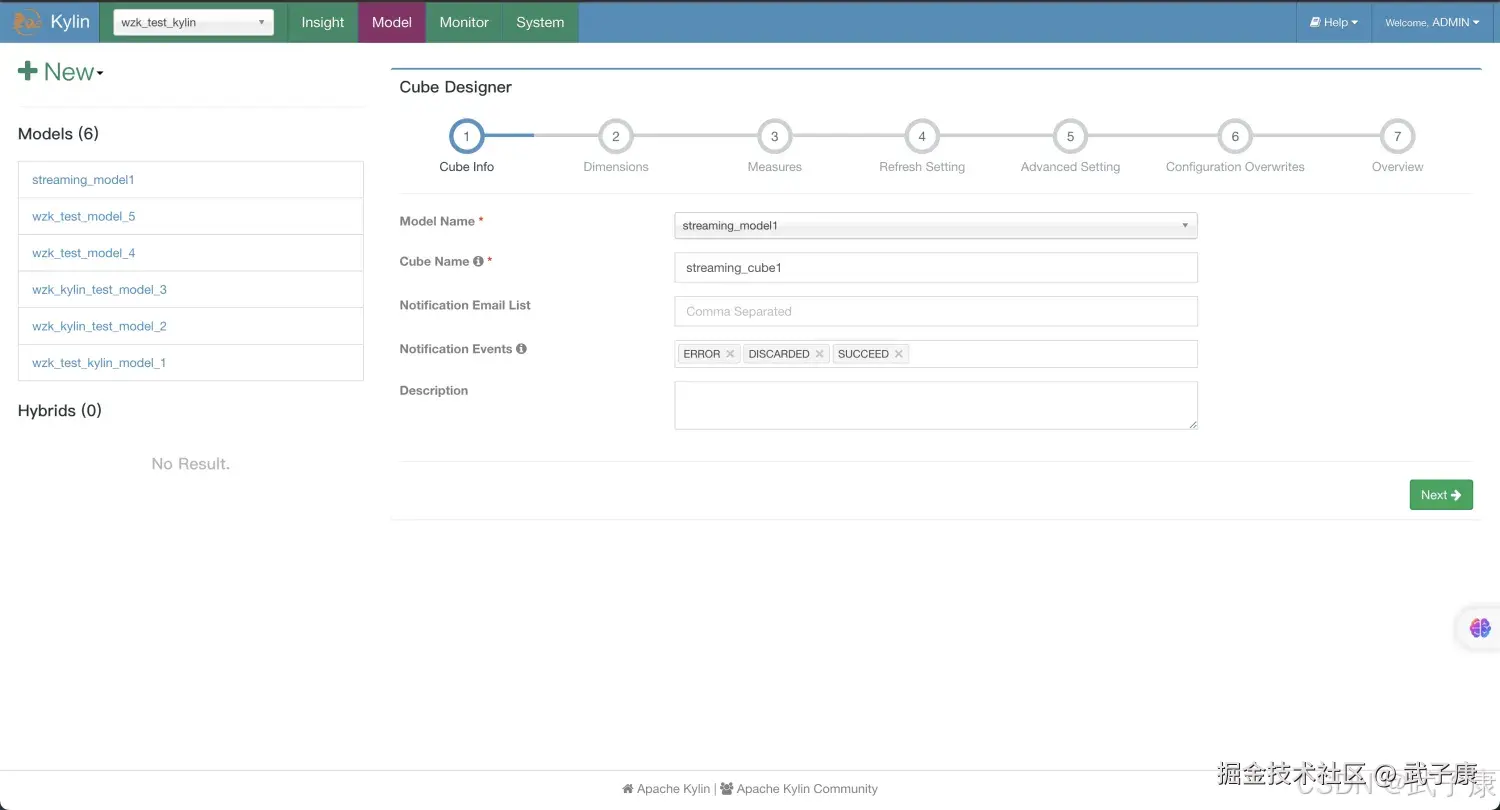The image size is (1500, 810).
Task: Go to step 5 Advanced Setting circle
Action: (1070, 136)
